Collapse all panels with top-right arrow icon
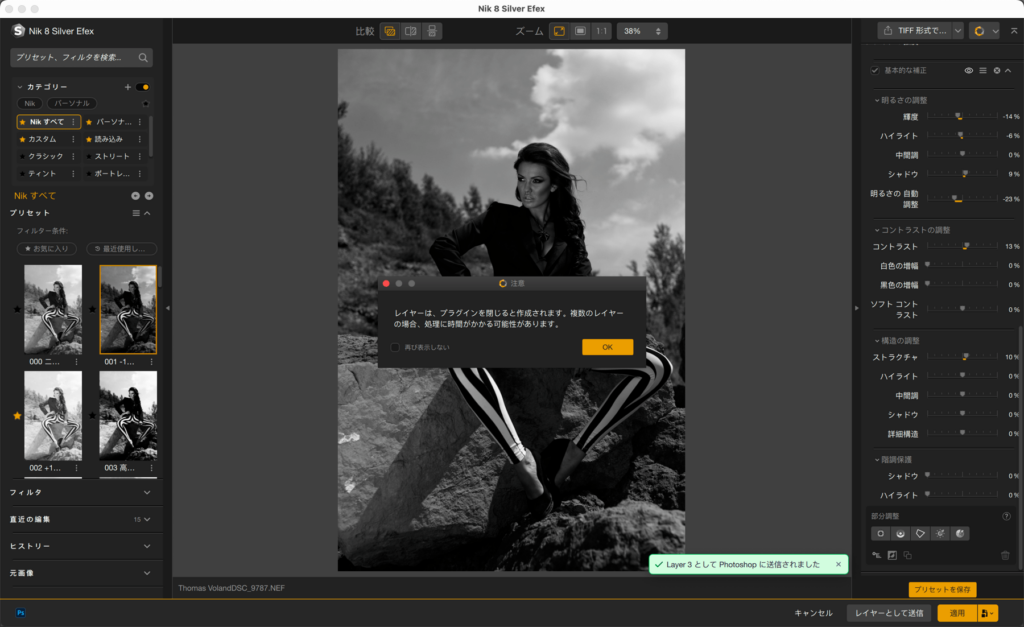Viewport: 1024px width, 627px height. tap(1014, 31)
